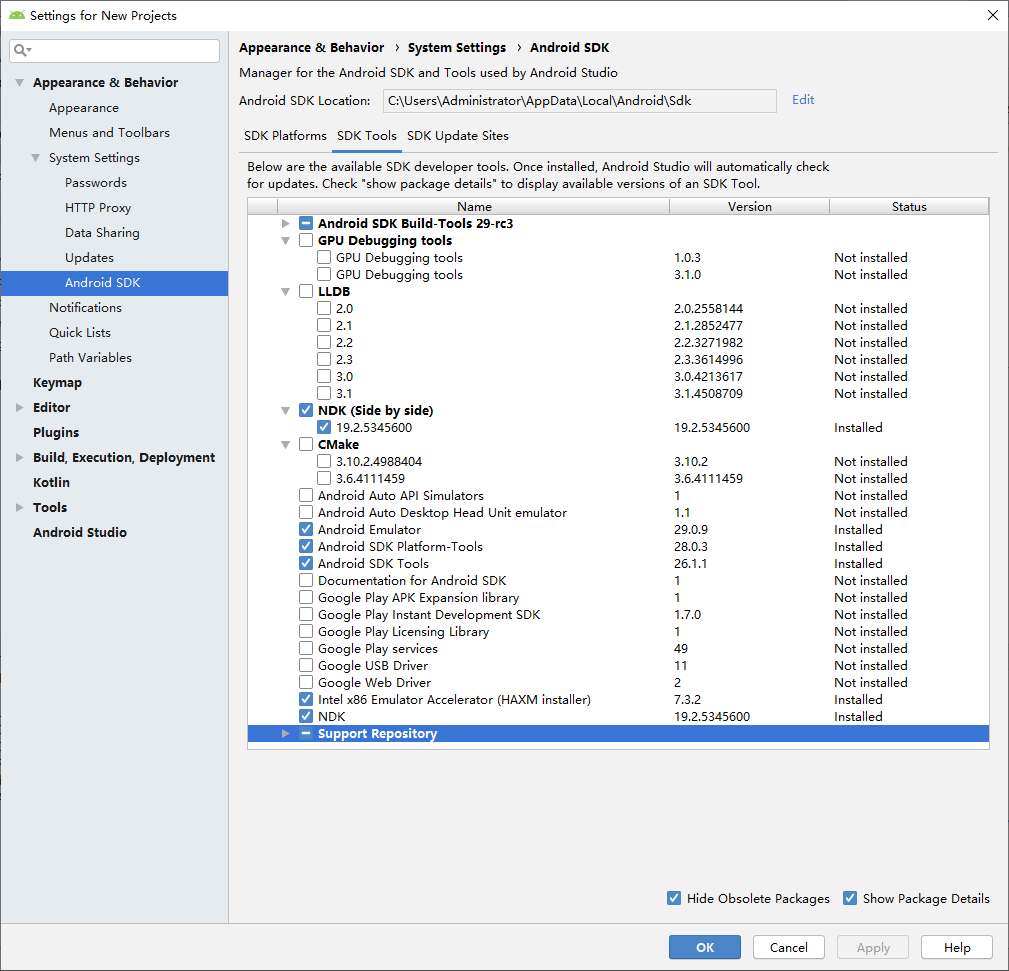The height and width of the screenshot is (971, 1009).
Task: Click System Settings in the breadcrumb
Action: click(x=457, y=48)
